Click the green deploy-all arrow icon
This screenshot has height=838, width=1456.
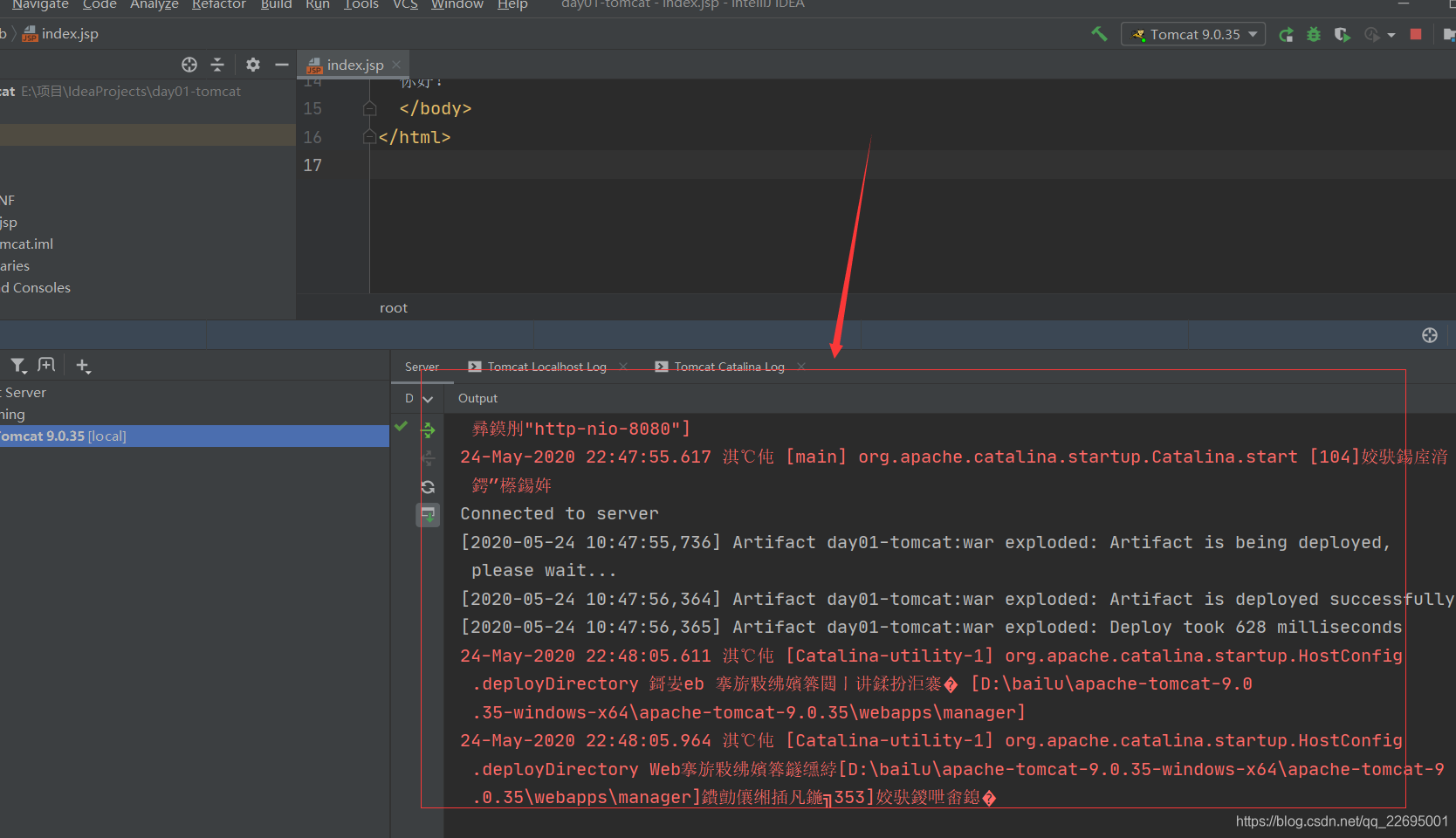click(x=428, y=429)
